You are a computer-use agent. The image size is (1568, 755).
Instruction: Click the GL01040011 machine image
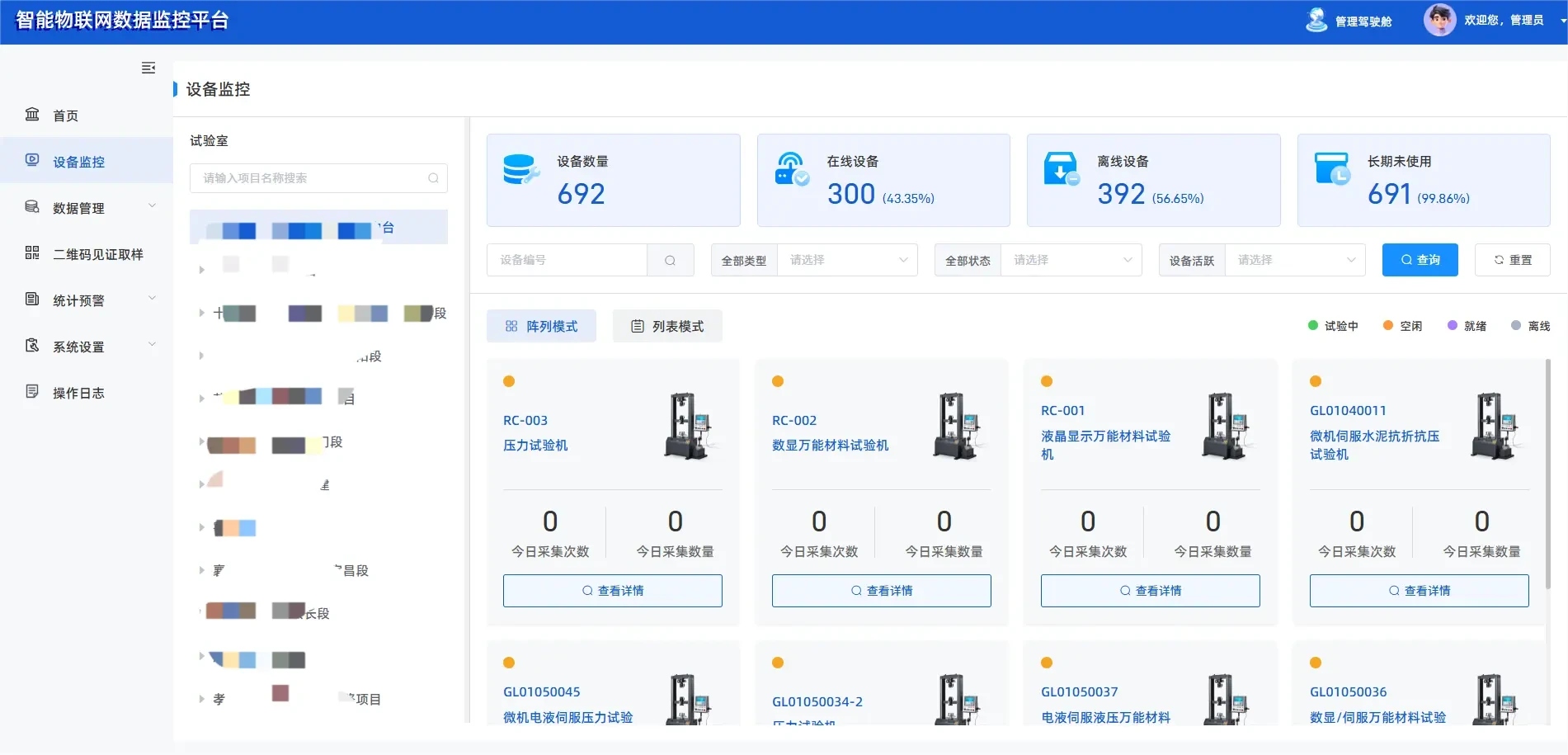point(1495,426)
